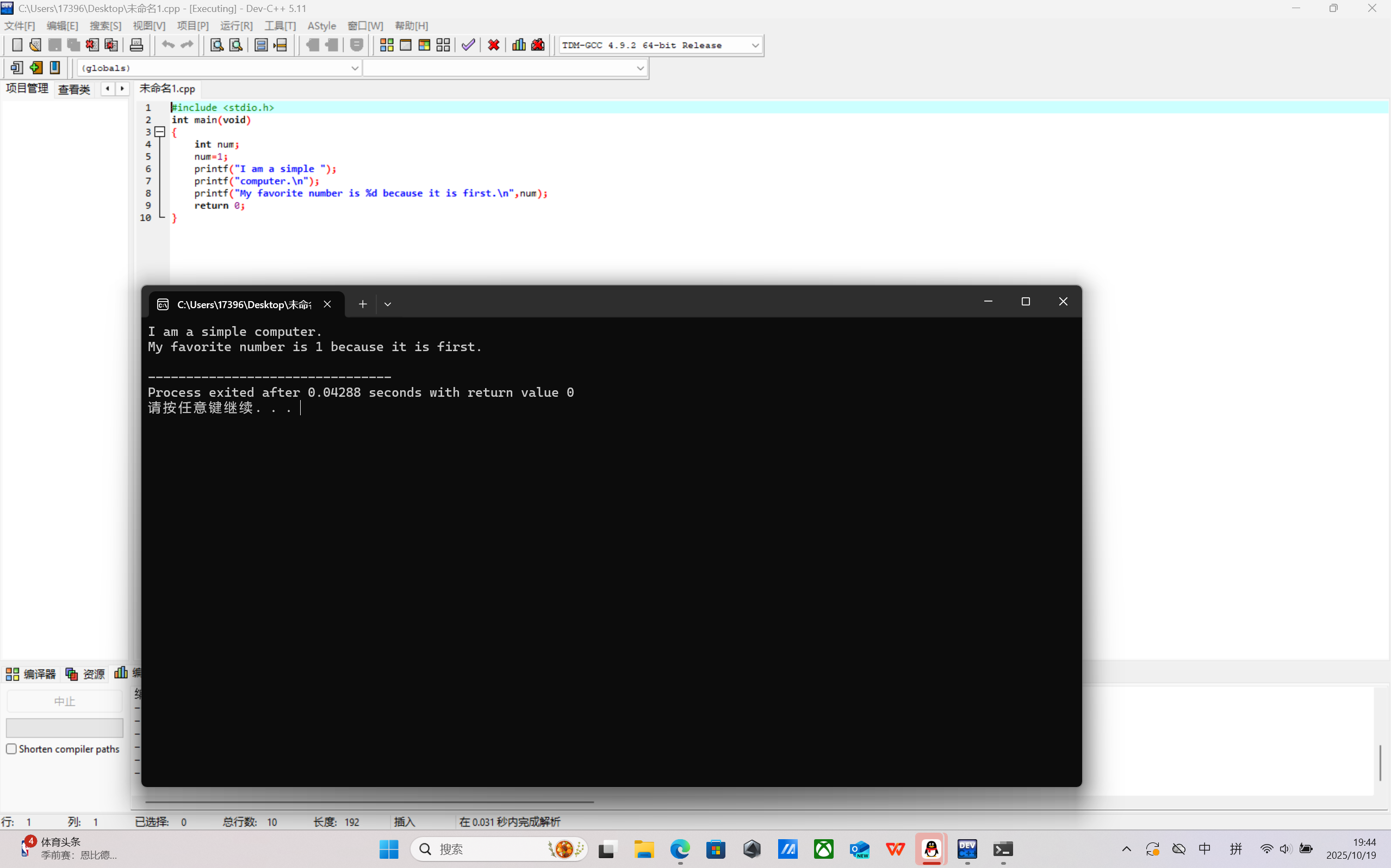
Task: Open the 运行[R] menu
Action: 236,26
